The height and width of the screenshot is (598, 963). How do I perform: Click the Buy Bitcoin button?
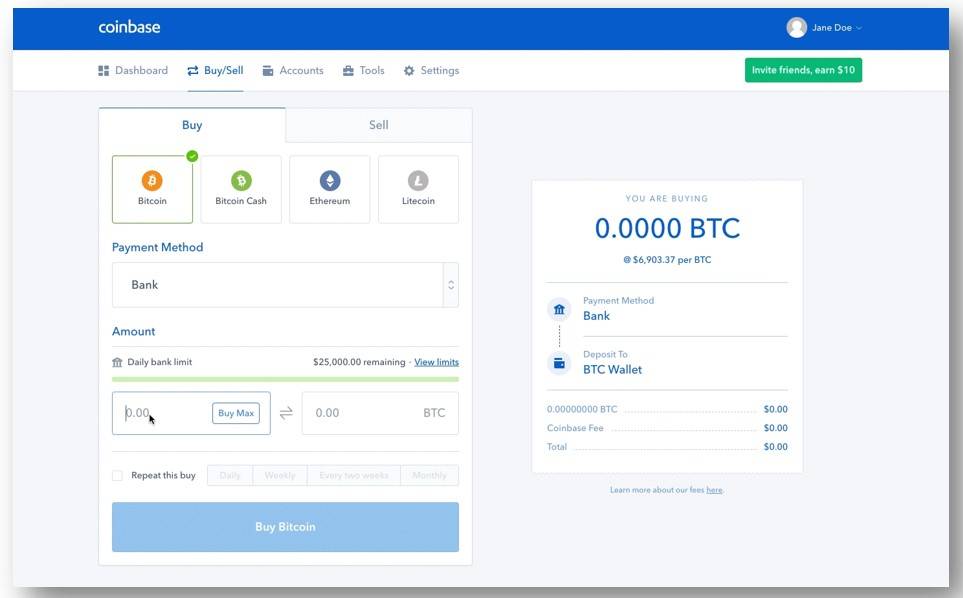284,527
